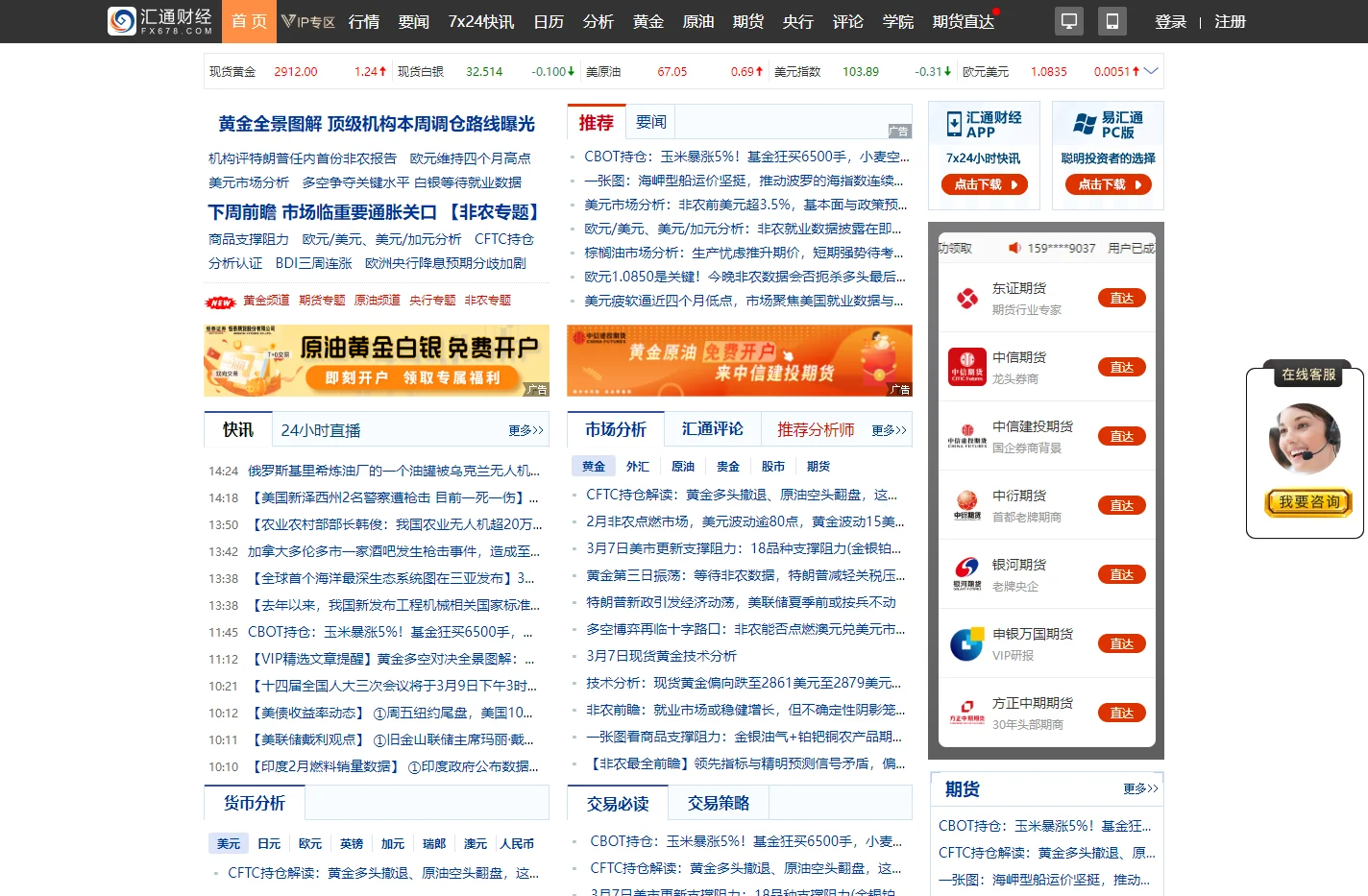
Task: Select the 汇通评论 tab
Action: click(713, 429)
